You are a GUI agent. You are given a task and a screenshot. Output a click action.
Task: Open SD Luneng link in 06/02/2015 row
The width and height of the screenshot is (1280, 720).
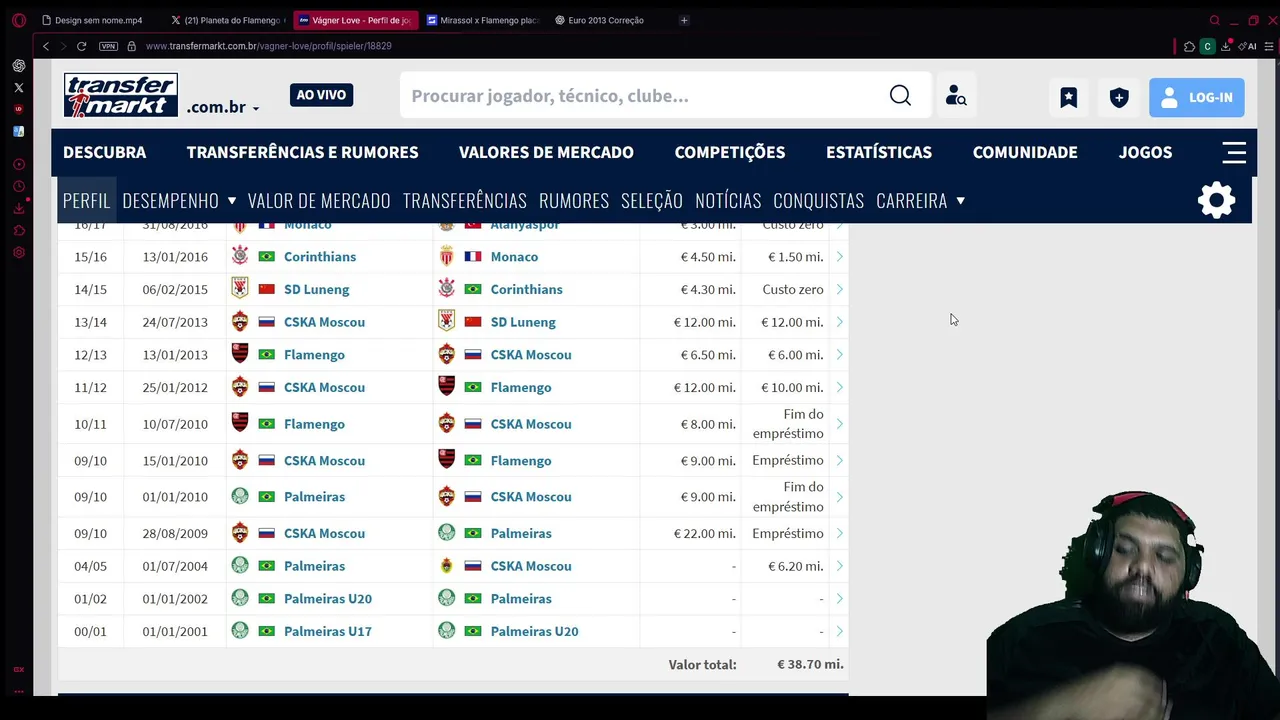pos(316,289)
